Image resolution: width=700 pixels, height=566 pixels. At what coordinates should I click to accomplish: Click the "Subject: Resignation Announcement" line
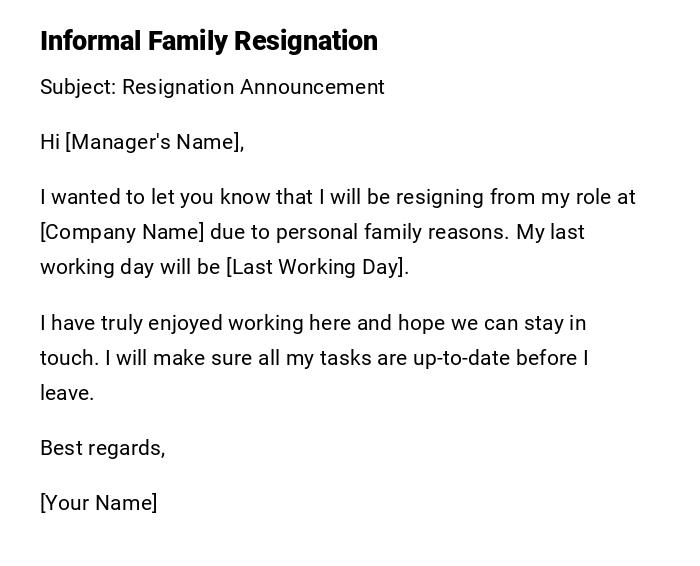212,87
